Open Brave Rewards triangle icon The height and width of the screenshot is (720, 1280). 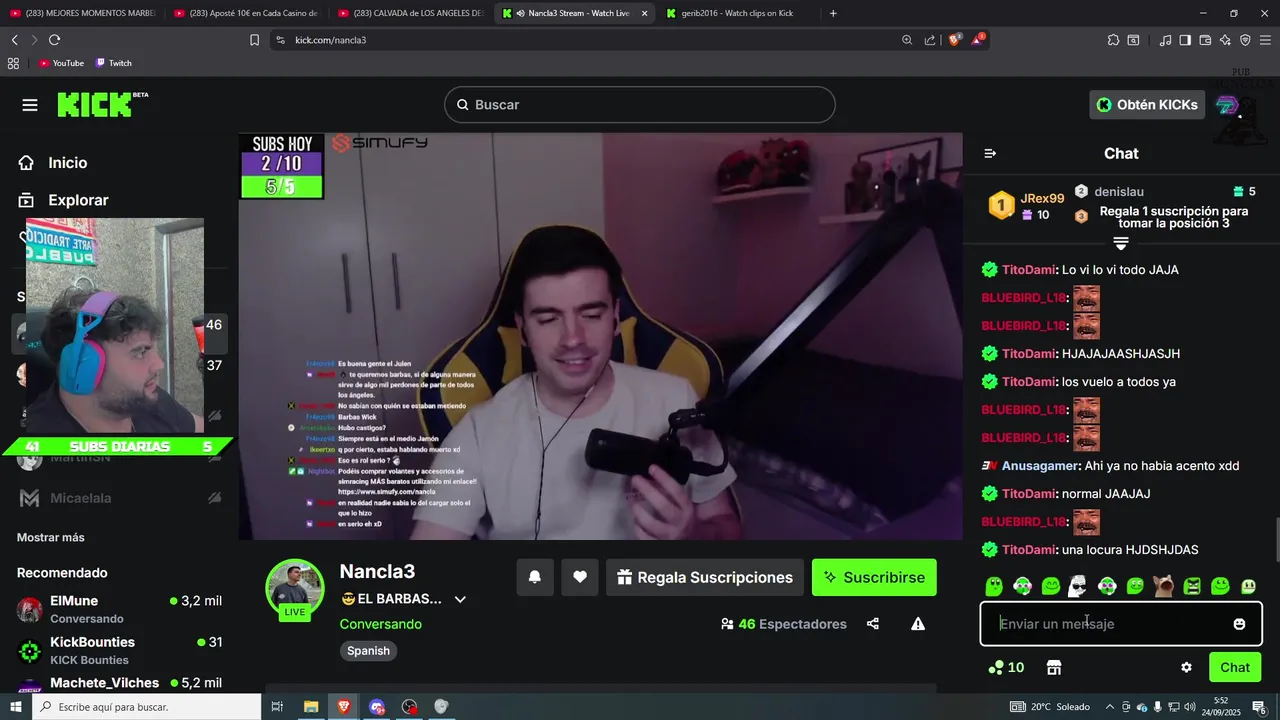click(x=978, y=40)
